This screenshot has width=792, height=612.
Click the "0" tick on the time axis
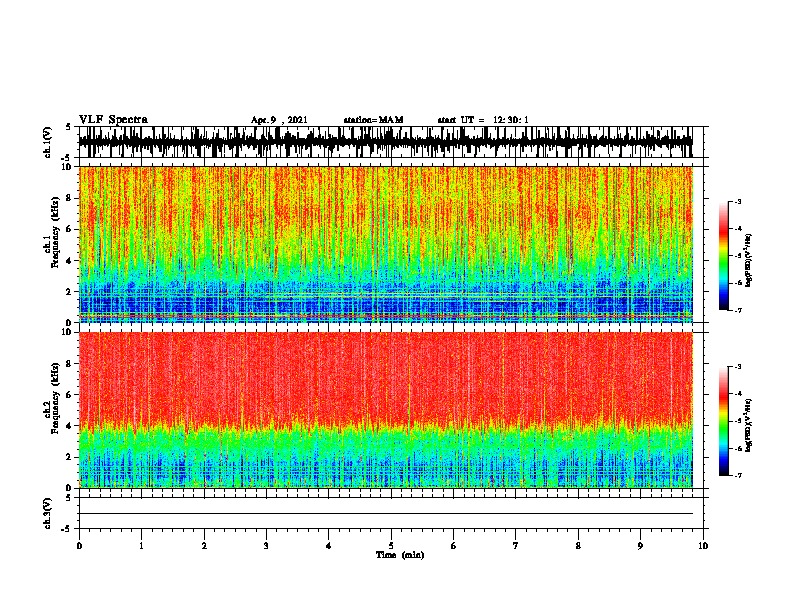point(79,546)
